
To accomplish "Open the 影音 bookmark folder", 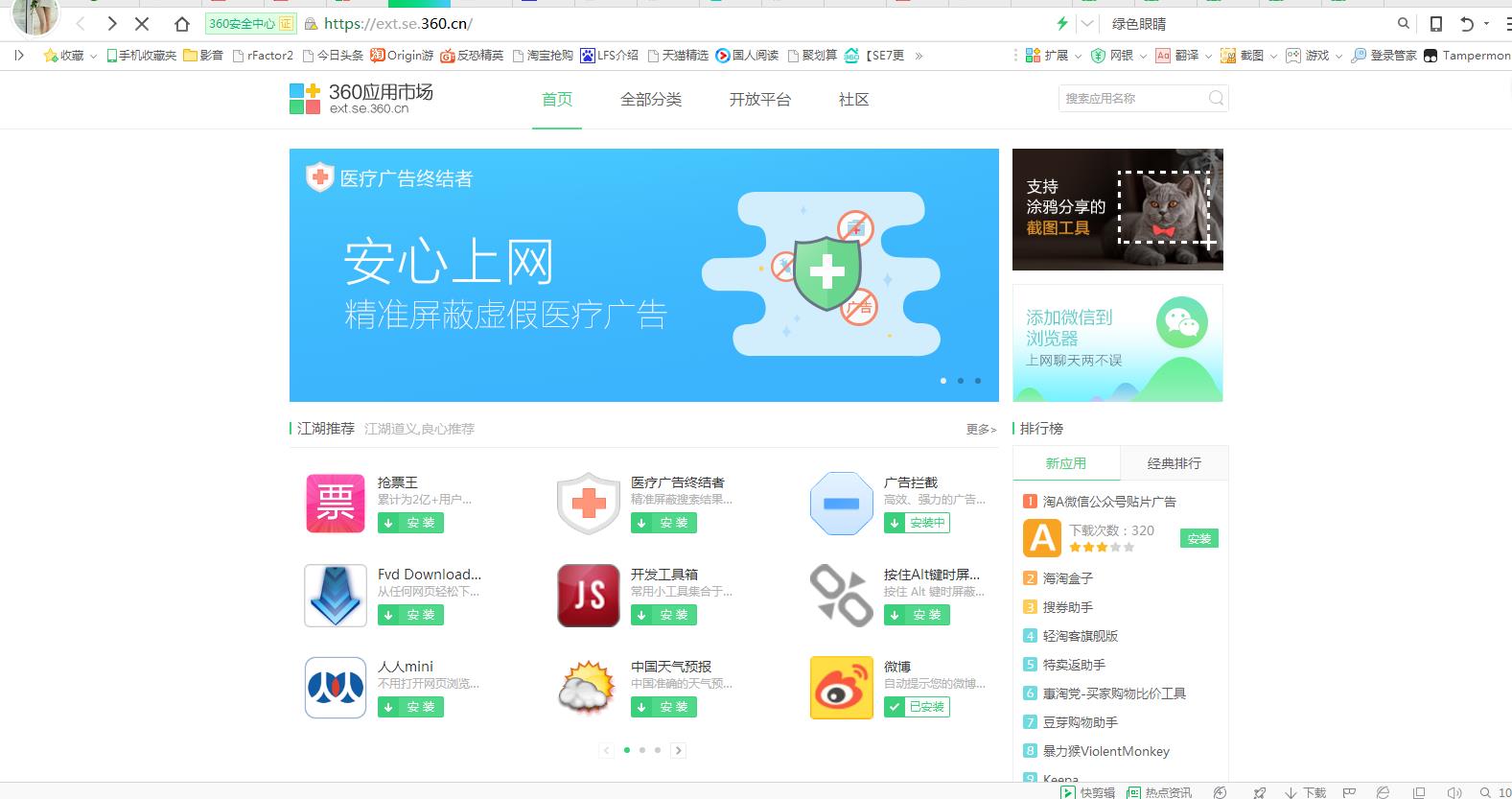I will coord(203,56).
